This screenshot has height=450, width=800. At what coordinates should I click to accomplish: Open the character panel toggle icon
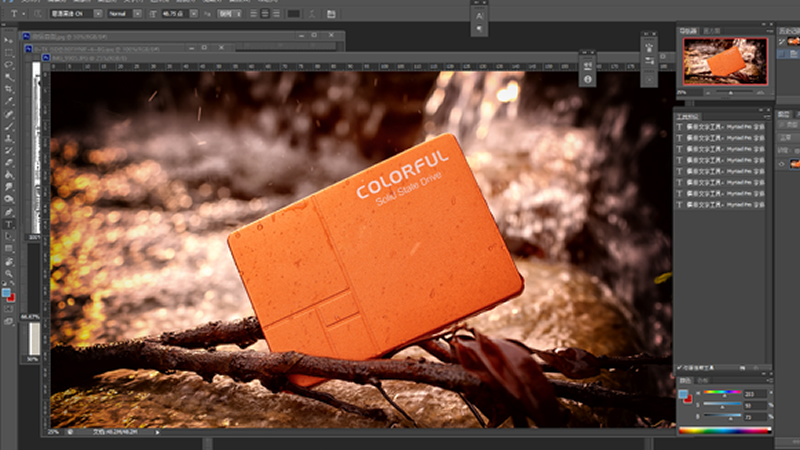tap(331, 14)
